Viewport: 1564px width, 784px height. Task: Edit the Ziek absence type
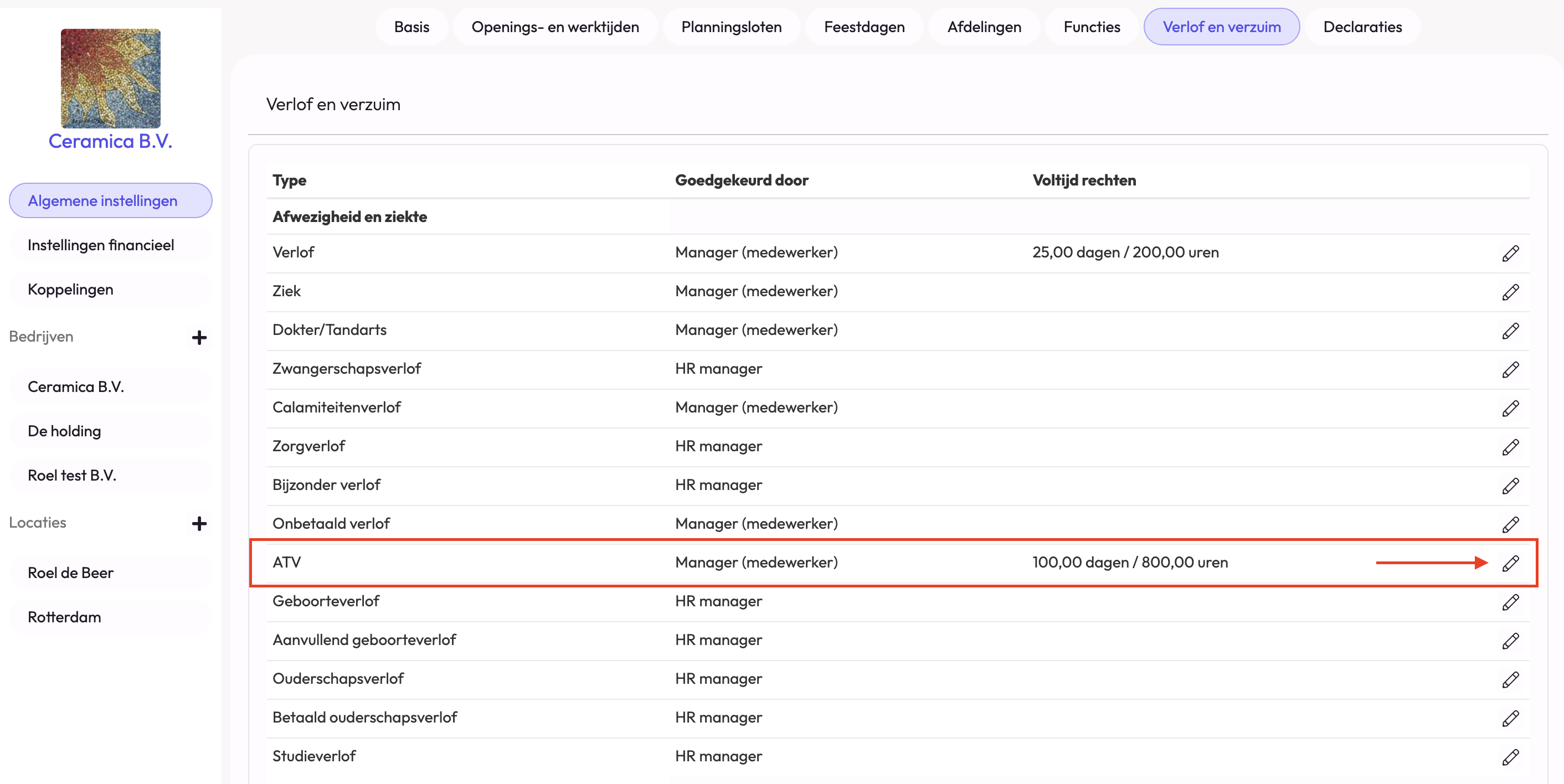tap(1510, 292)
